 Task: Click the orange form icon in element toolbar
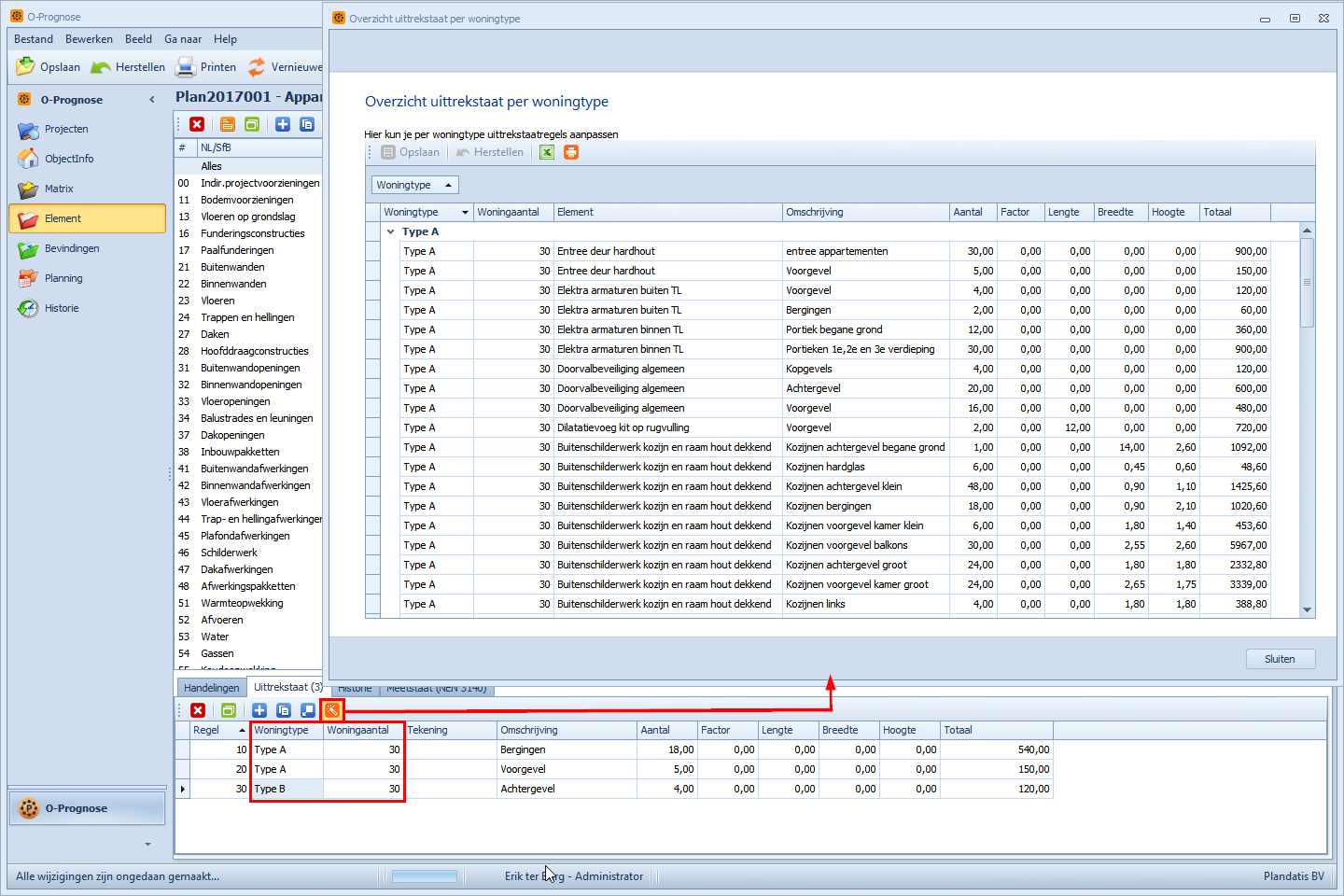tap(227, 124)
